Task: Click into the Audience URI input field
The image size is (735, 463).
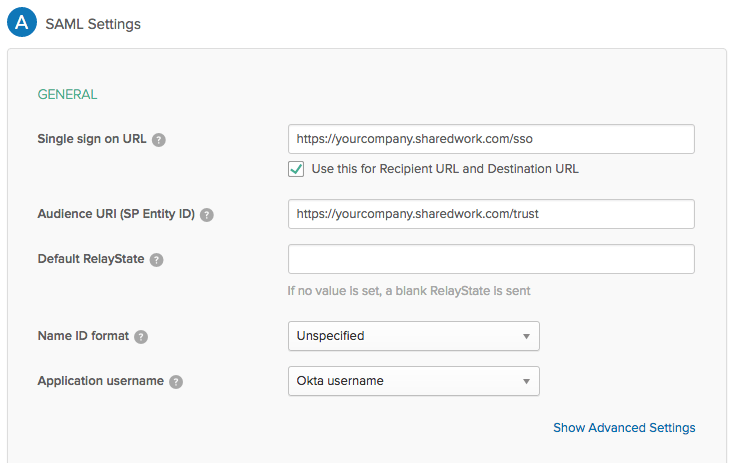Action: (x=490, y=214)
